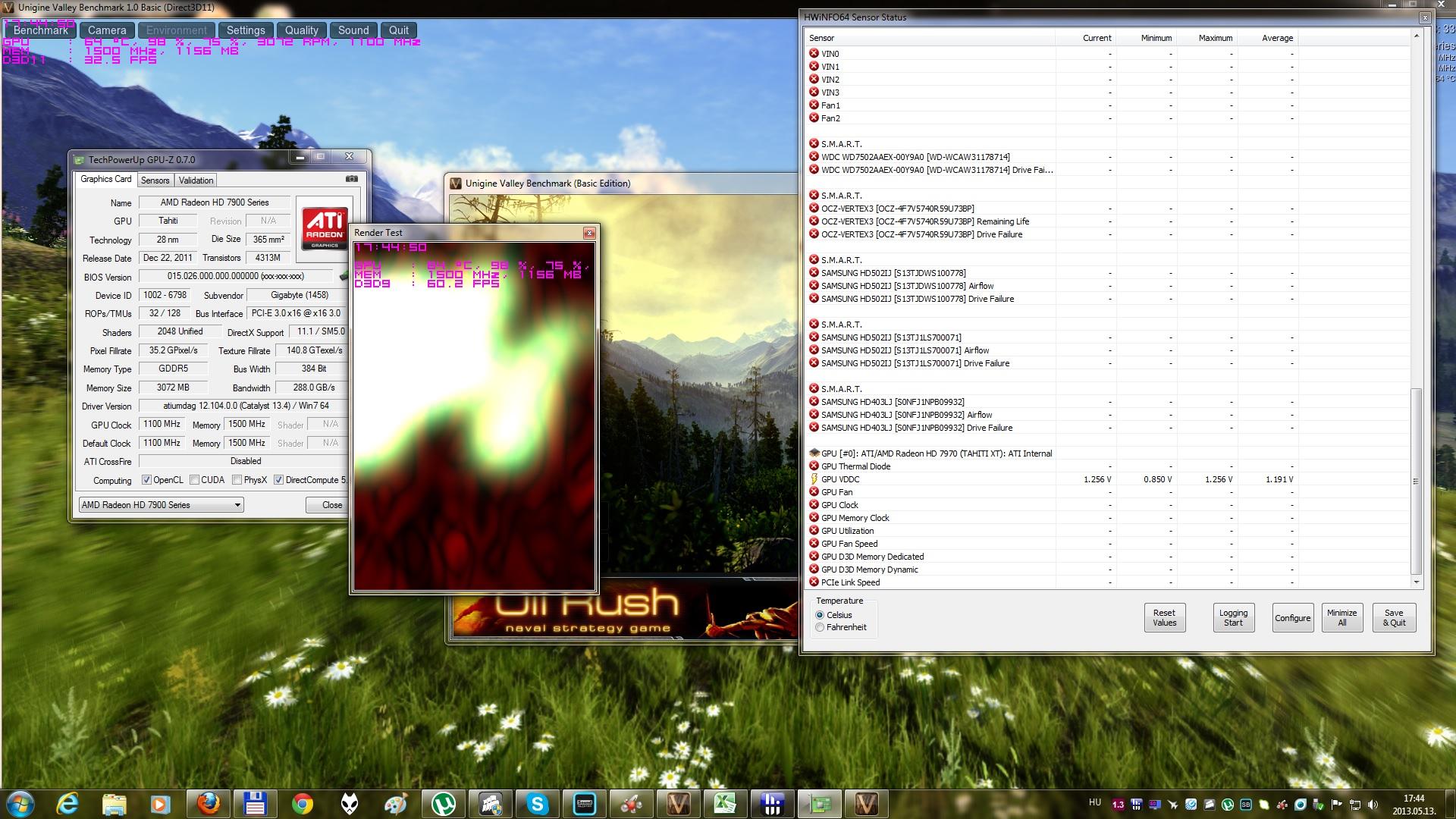The width and height of the screenshot is (1456, 819).
Task: Open the Quality menu in Valley
Action: (302, 30)
